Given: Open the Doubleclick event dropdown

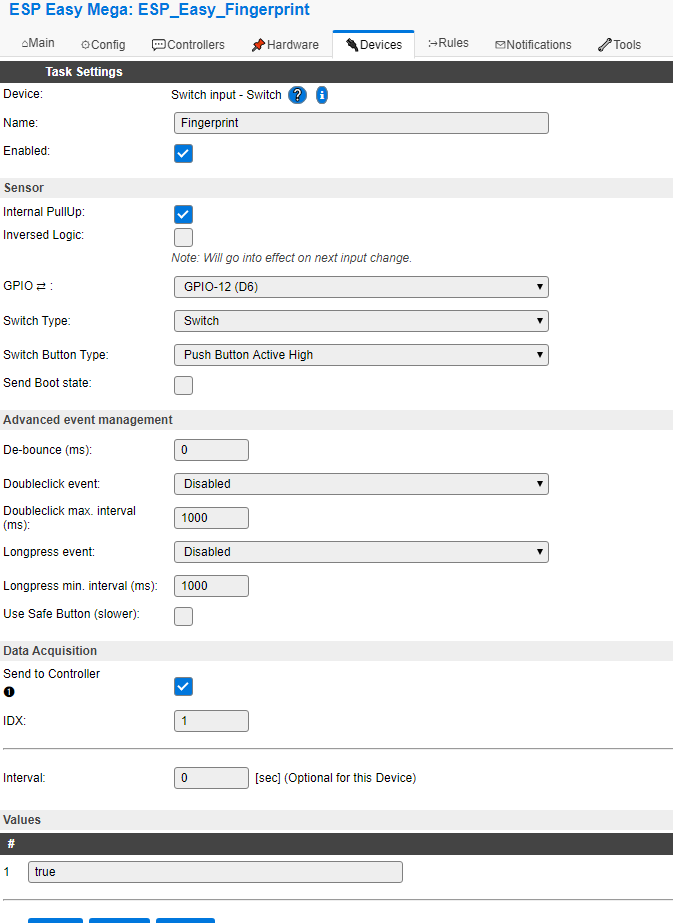Looking at the screenshot, I should tap(361, 484).
